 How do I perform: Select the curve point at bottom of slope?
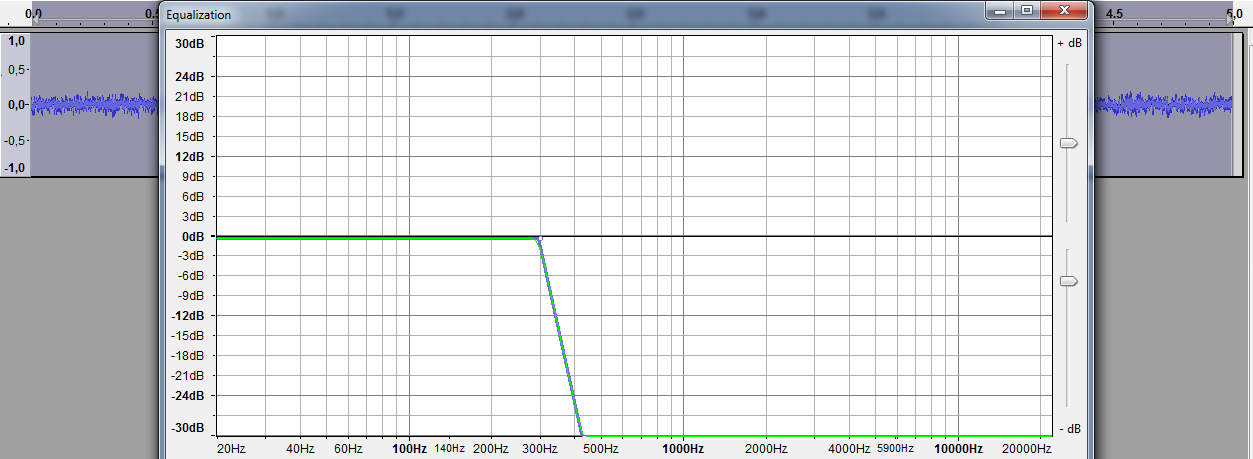tap(581, 435)
